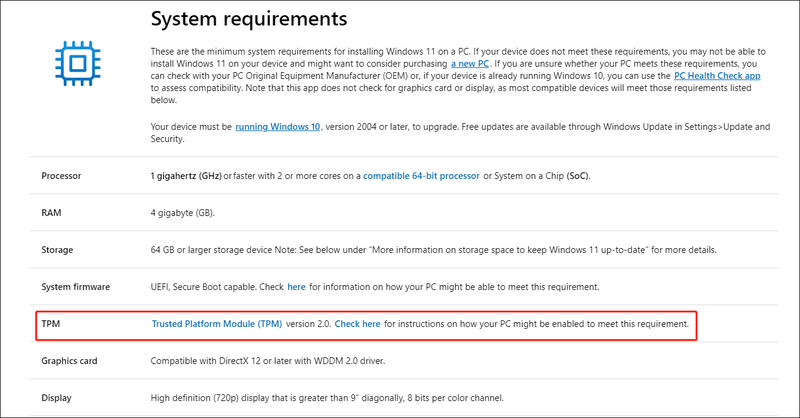Click 'here' in the System firmware row
The image size is (800, 418).
point(296,287)
